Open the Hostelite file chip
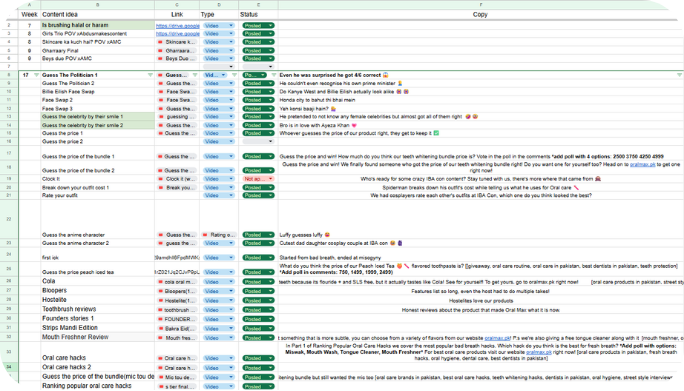The width and height of the screenshot is (684, 391). [x=177, y=301]
